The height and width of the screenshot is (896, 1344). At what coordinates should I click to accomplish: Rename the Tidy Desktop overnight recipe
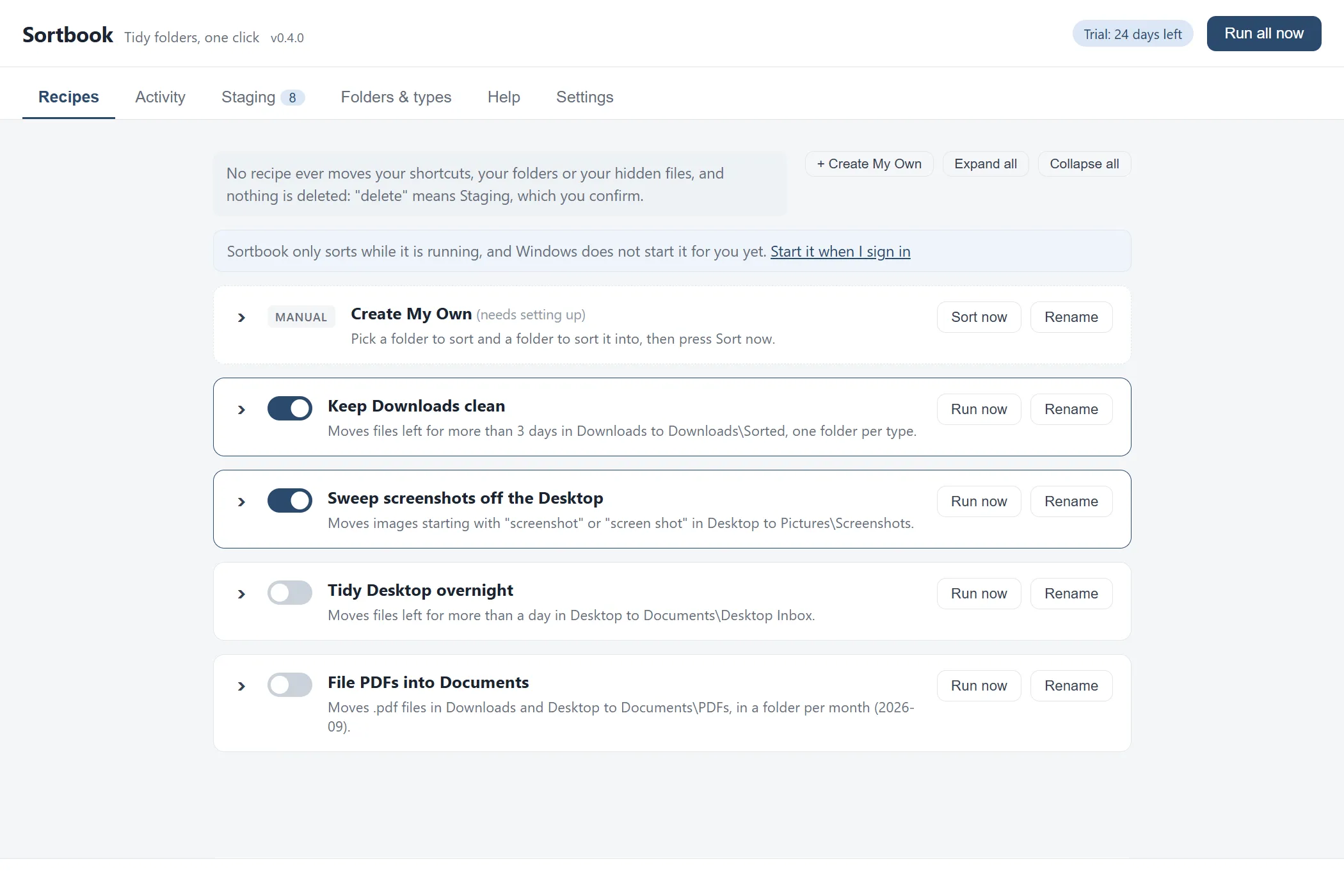1071,593
